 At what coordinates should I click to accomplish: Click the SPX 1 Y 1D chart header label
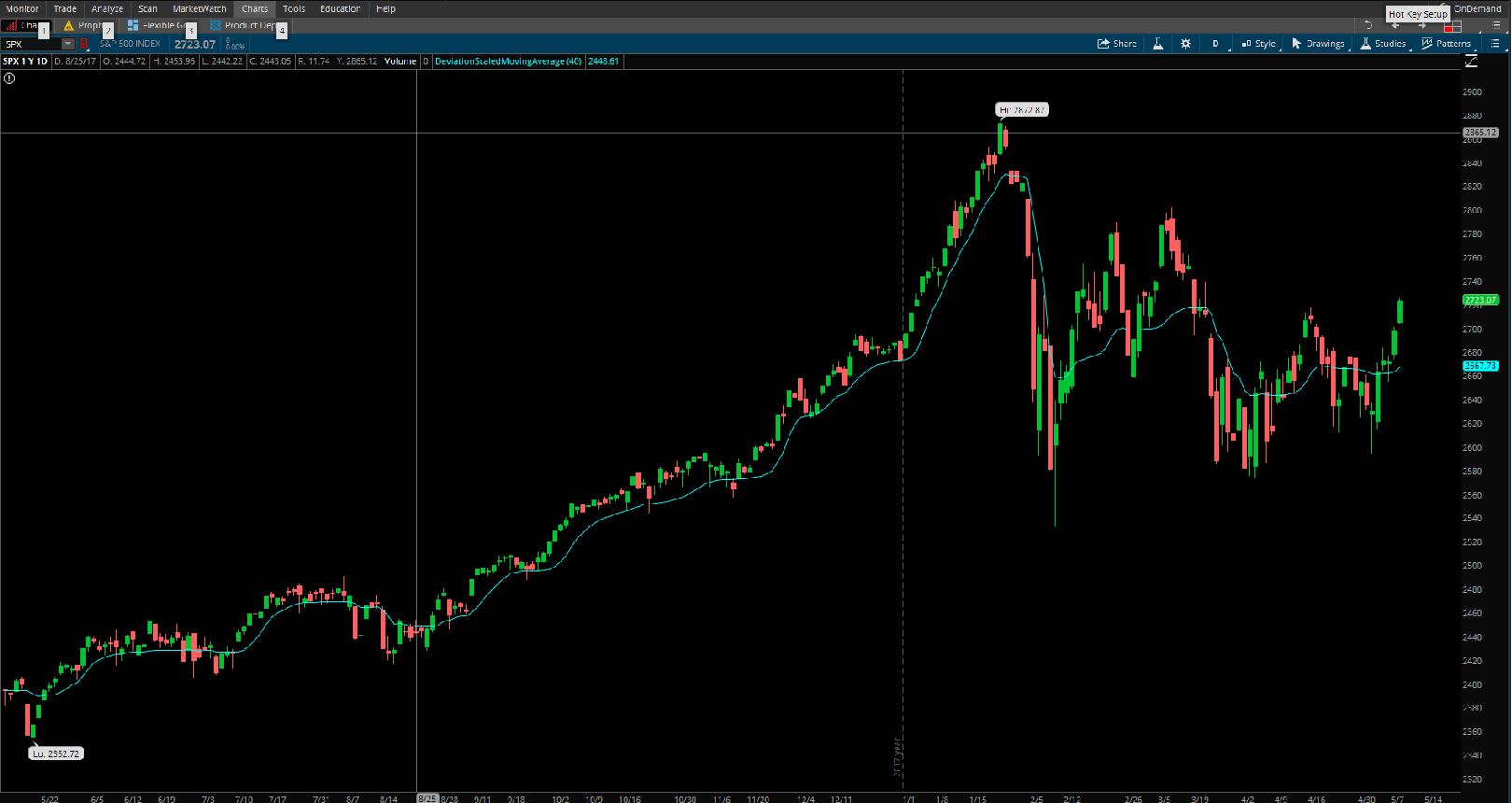coord(25,62)
